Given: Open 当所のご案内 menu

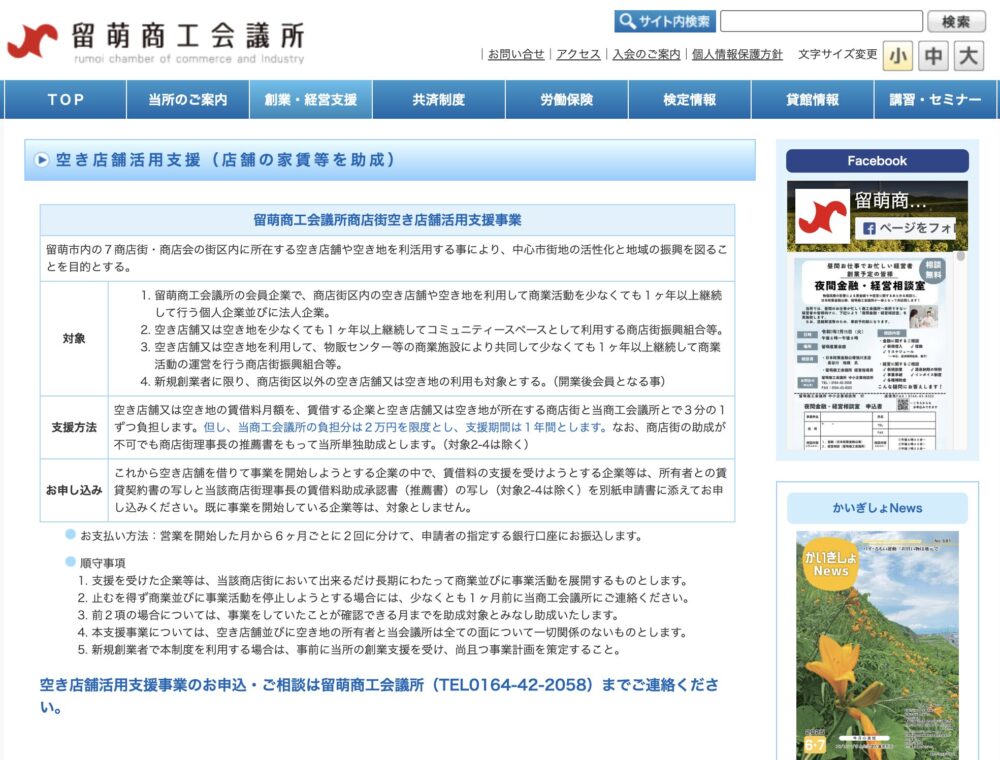Looking at the screenshot, I should tap(187, 100).
